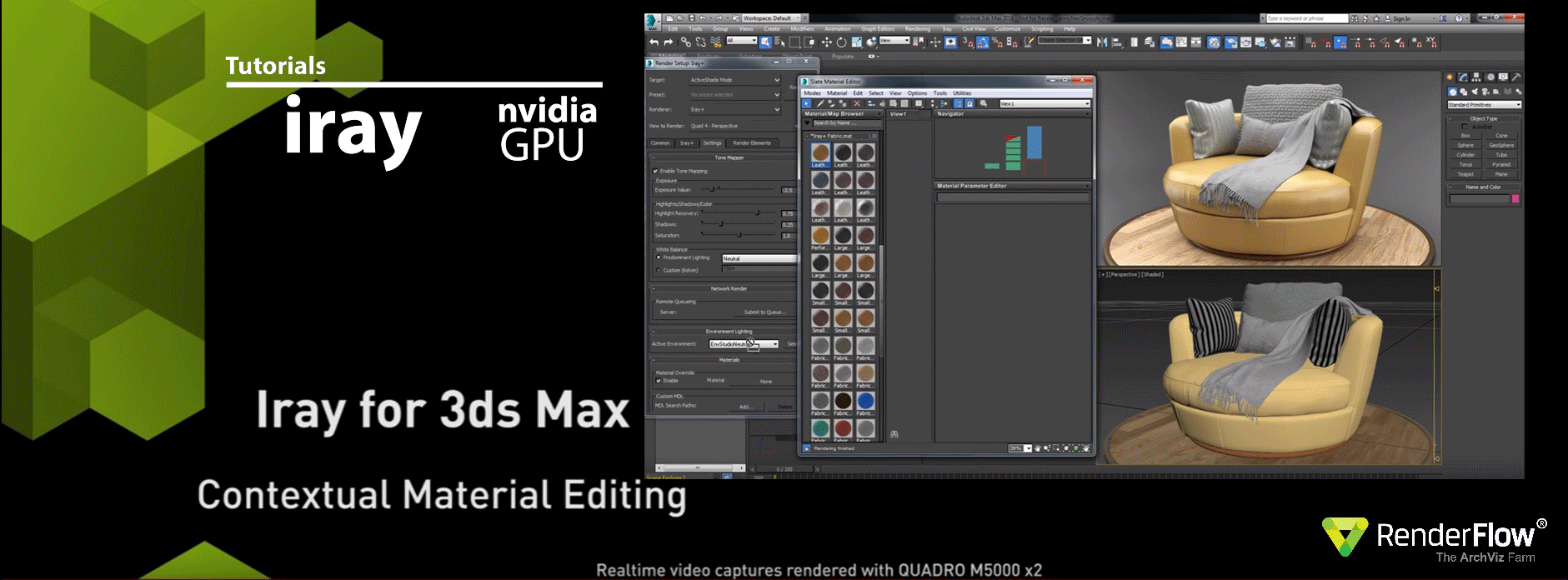Switch to Common tab in Render Setup

pos(661,143)
